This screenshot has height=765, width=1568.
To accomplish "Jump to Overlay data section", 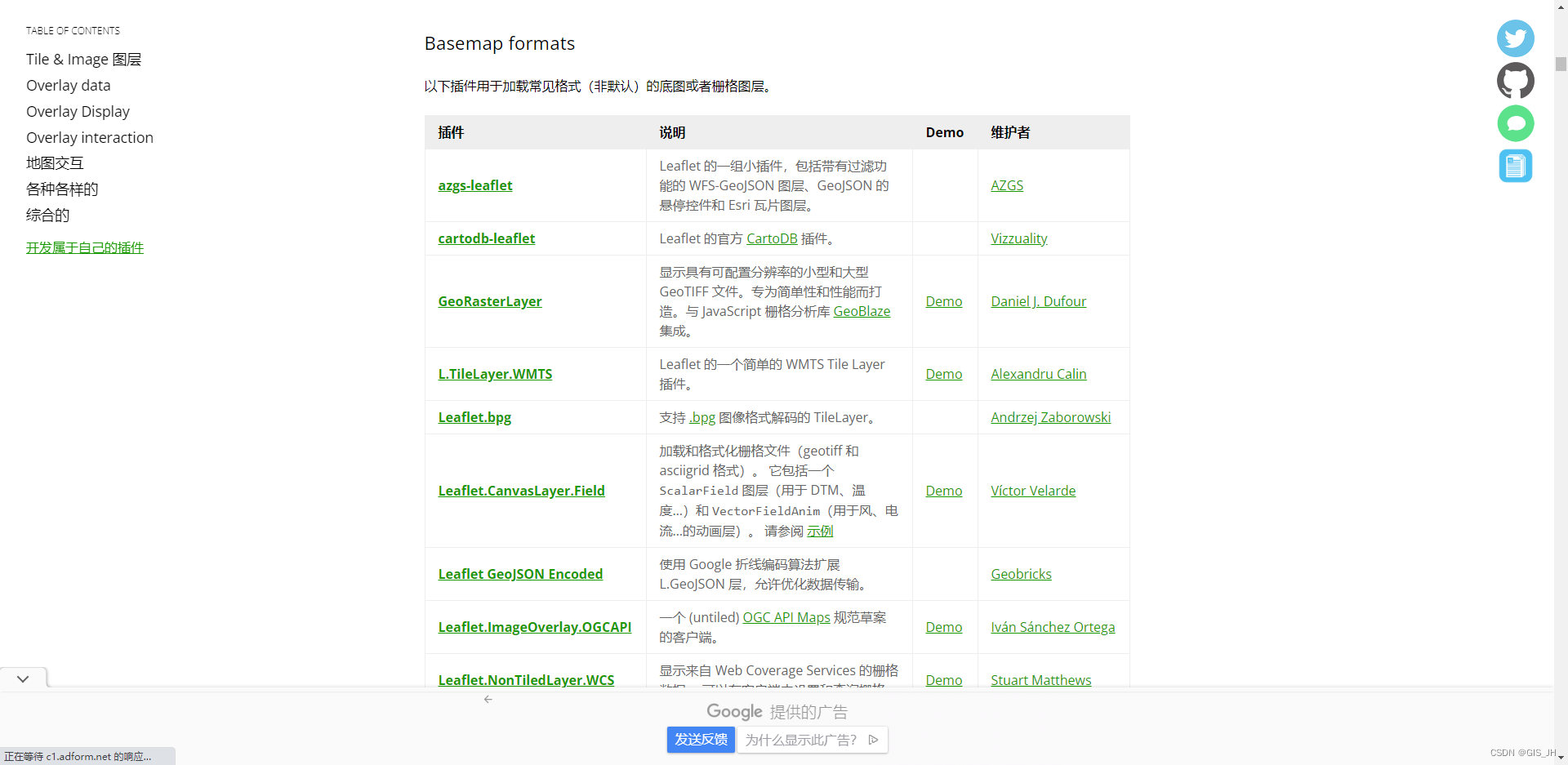I will click(68, 86).
